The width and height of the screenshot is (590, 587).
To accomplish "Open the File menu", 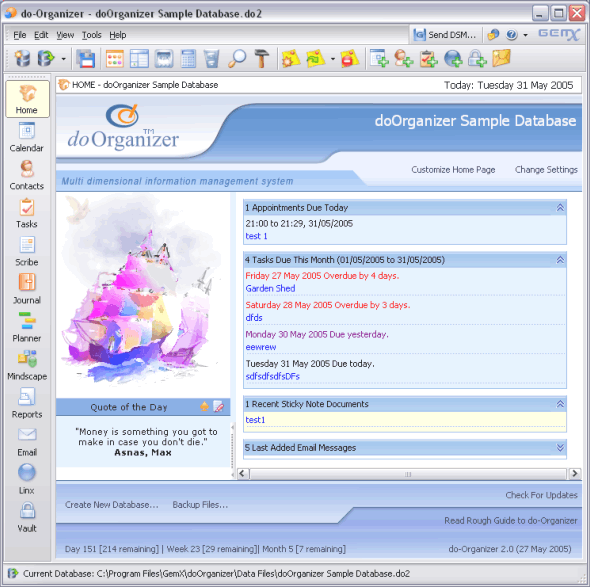I will [x=20, y=35].
